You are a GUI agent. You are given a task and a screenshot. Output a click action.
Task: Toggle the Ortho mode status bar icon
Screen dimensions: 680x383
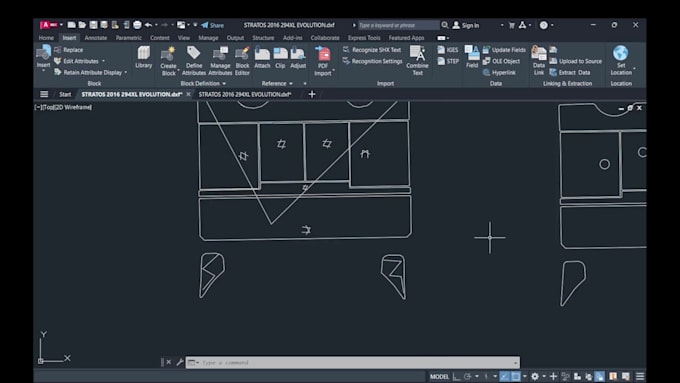[456, 376]
